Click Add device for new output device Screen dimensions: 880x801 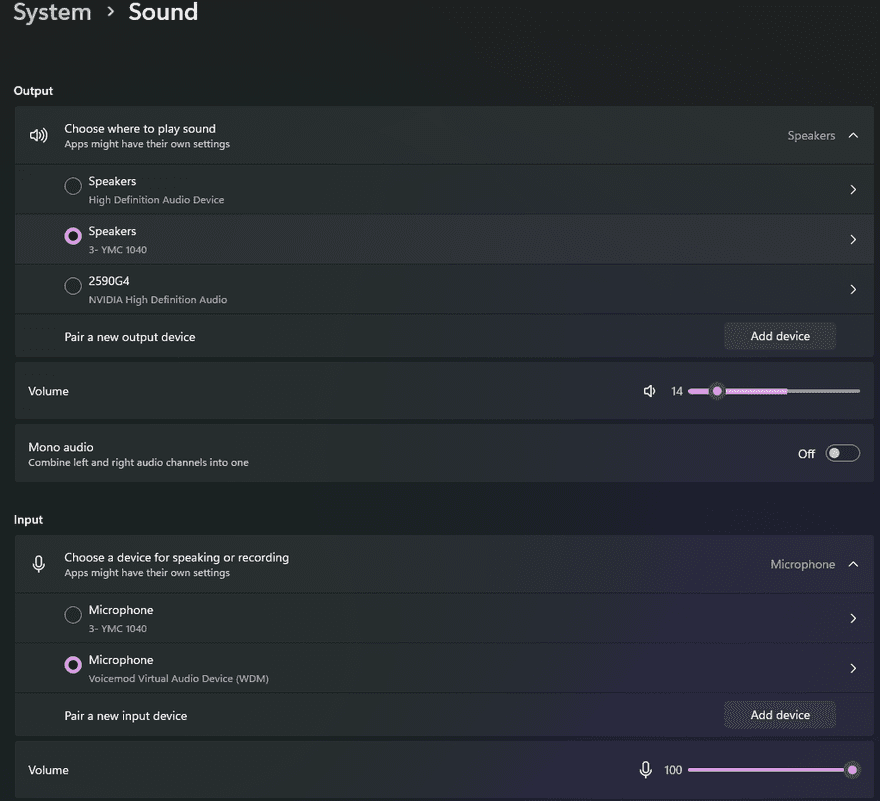coord(780,336)
